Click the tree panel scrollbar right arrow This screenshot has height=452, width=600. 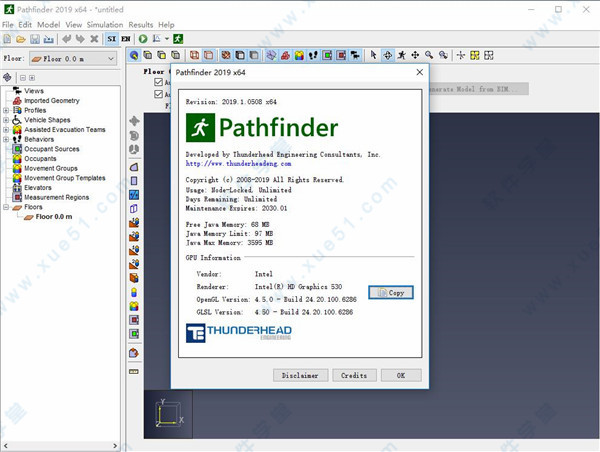(x=115, y=445)
